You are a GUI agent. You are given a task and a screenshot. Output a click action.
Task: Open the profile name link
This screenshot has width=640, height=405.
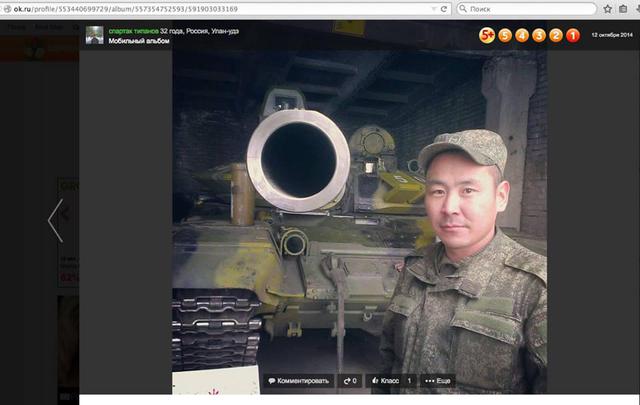click(x=133, y=31)
